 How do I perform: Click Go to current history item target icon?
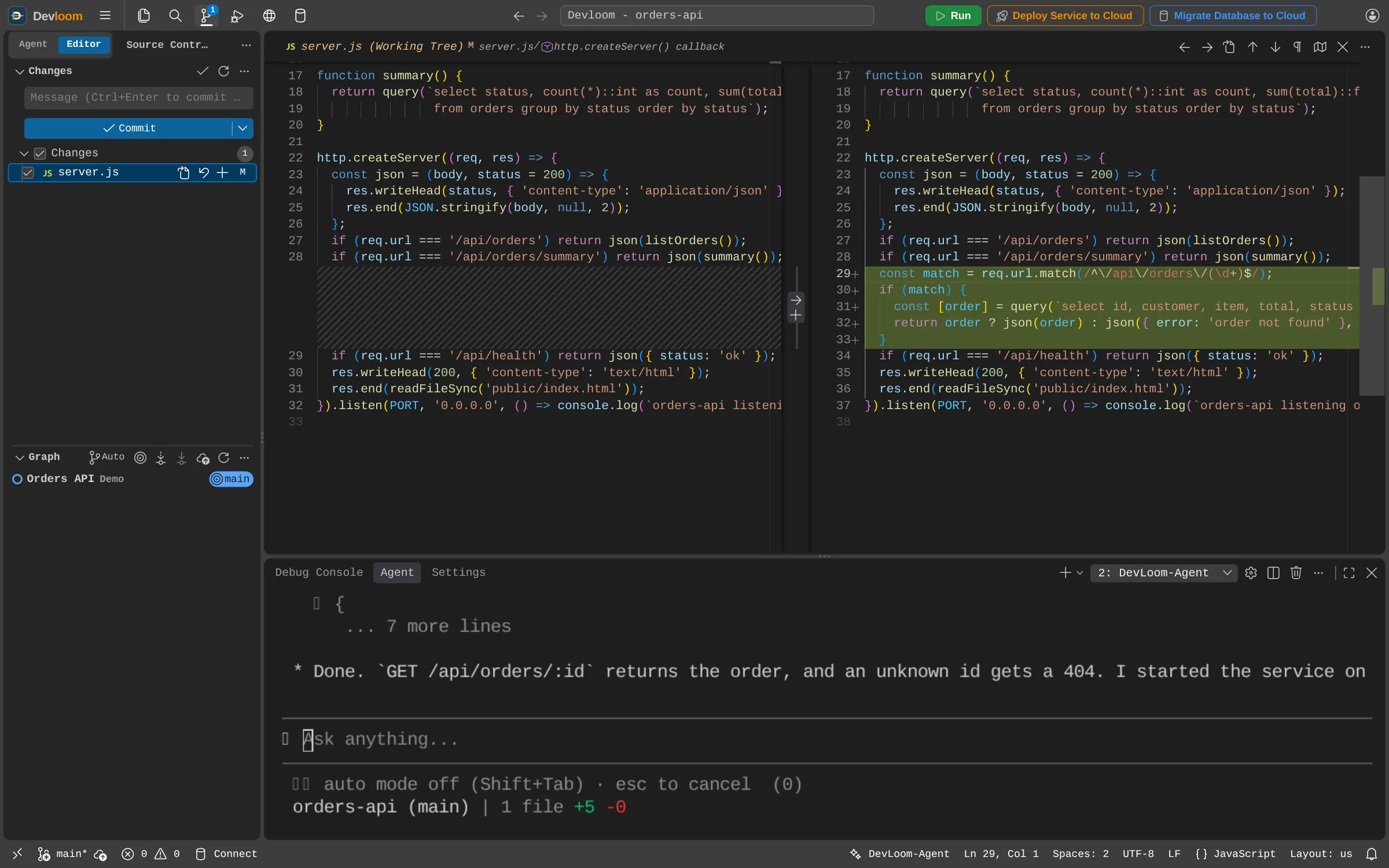140,458
